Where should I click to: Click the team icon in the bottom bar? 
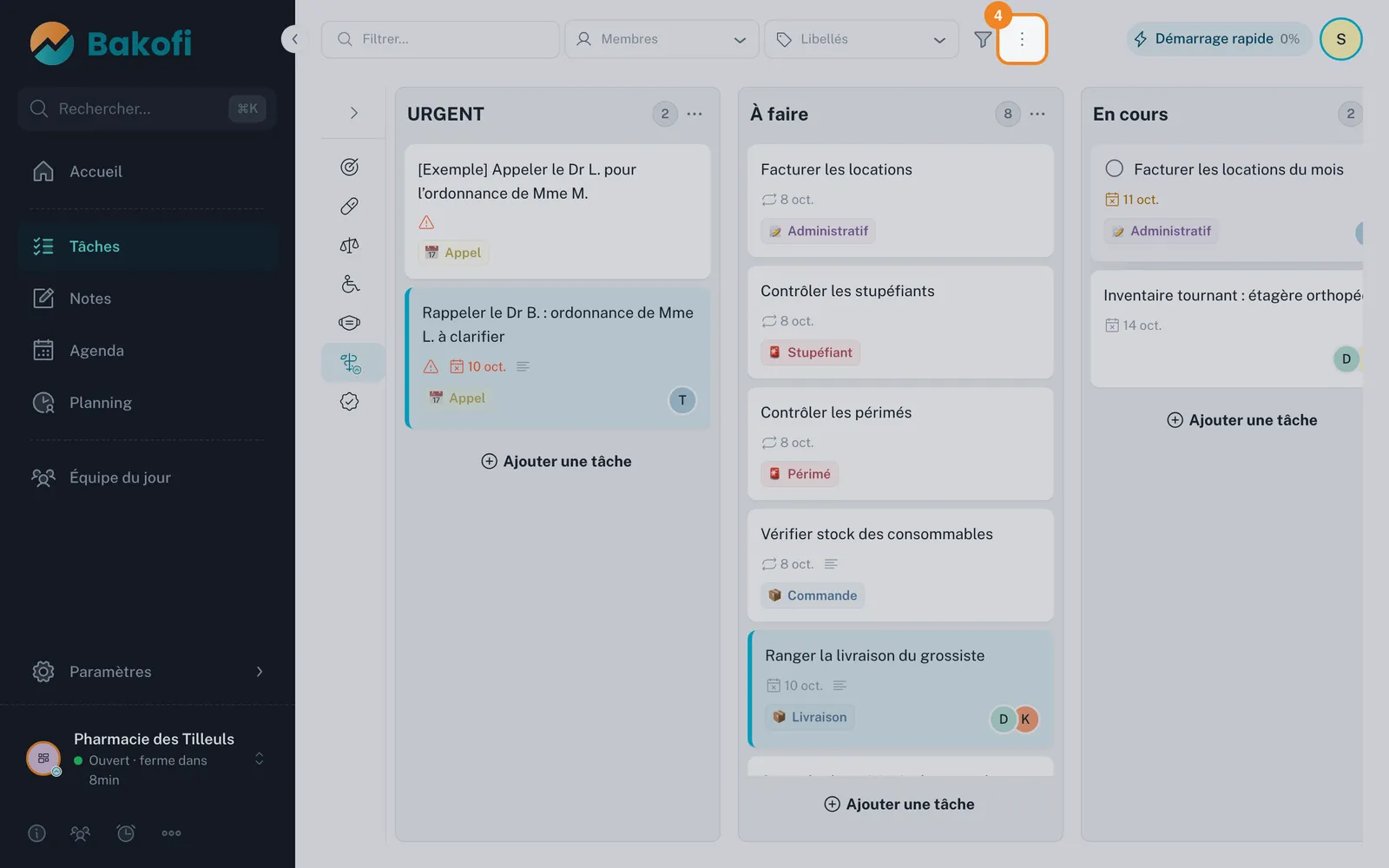(80, 833)
